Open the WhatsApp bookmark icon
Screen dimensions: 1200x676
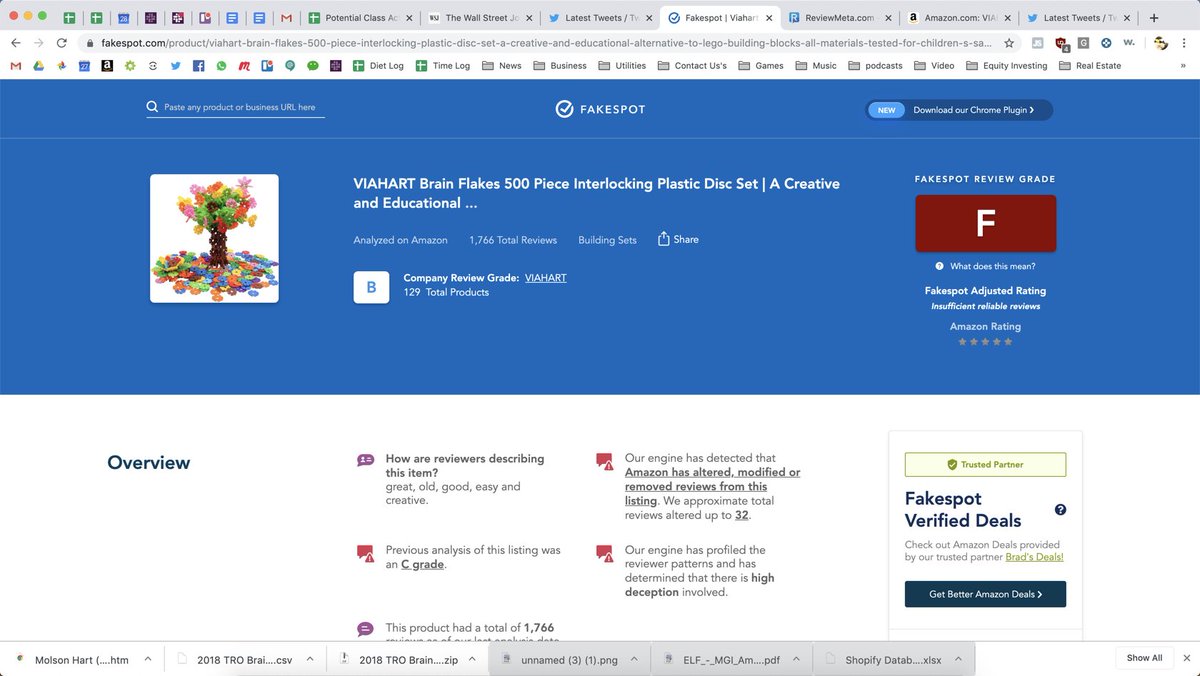click(x=221, y=66)
